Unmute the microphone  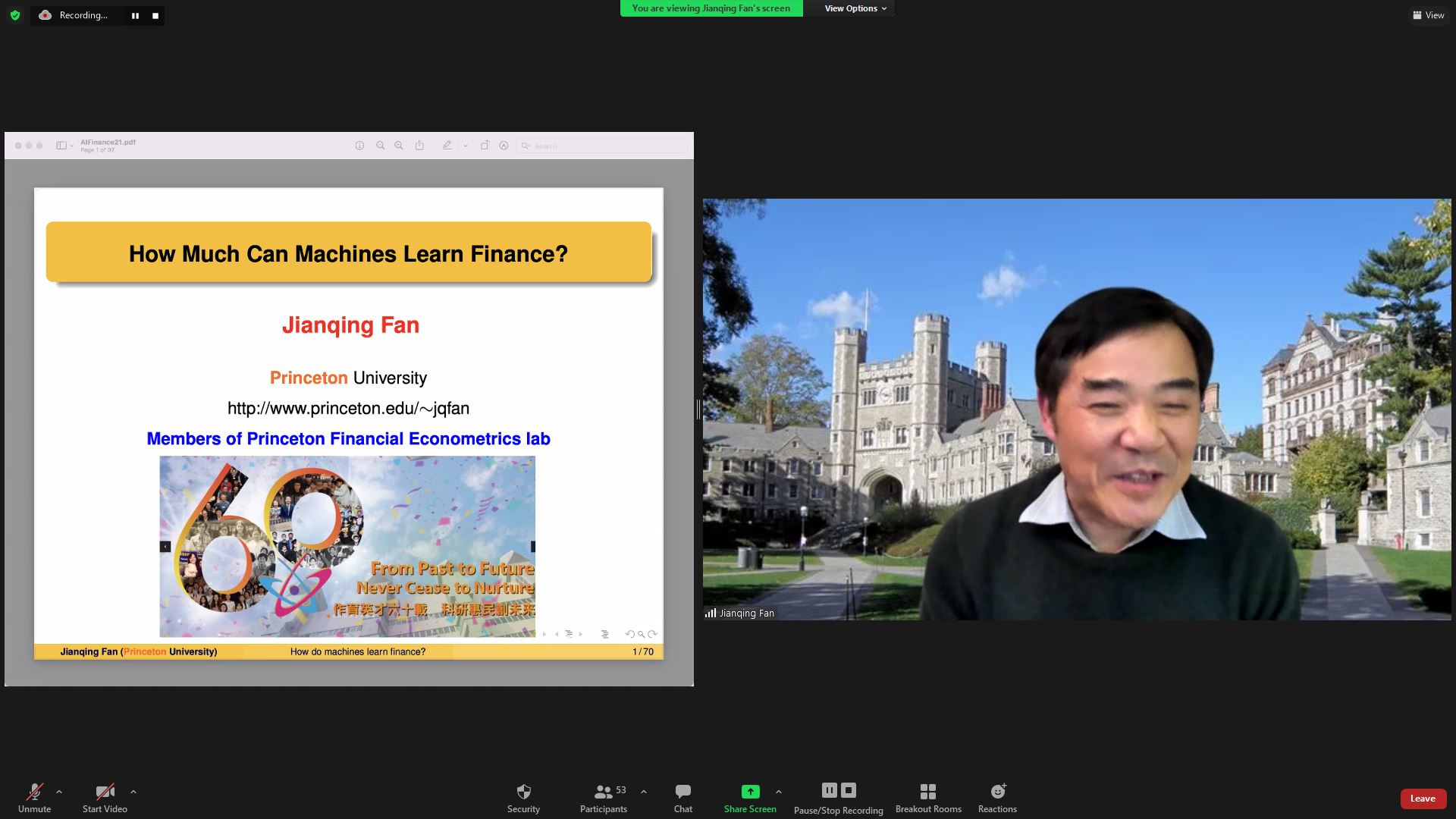pos(35,798)
